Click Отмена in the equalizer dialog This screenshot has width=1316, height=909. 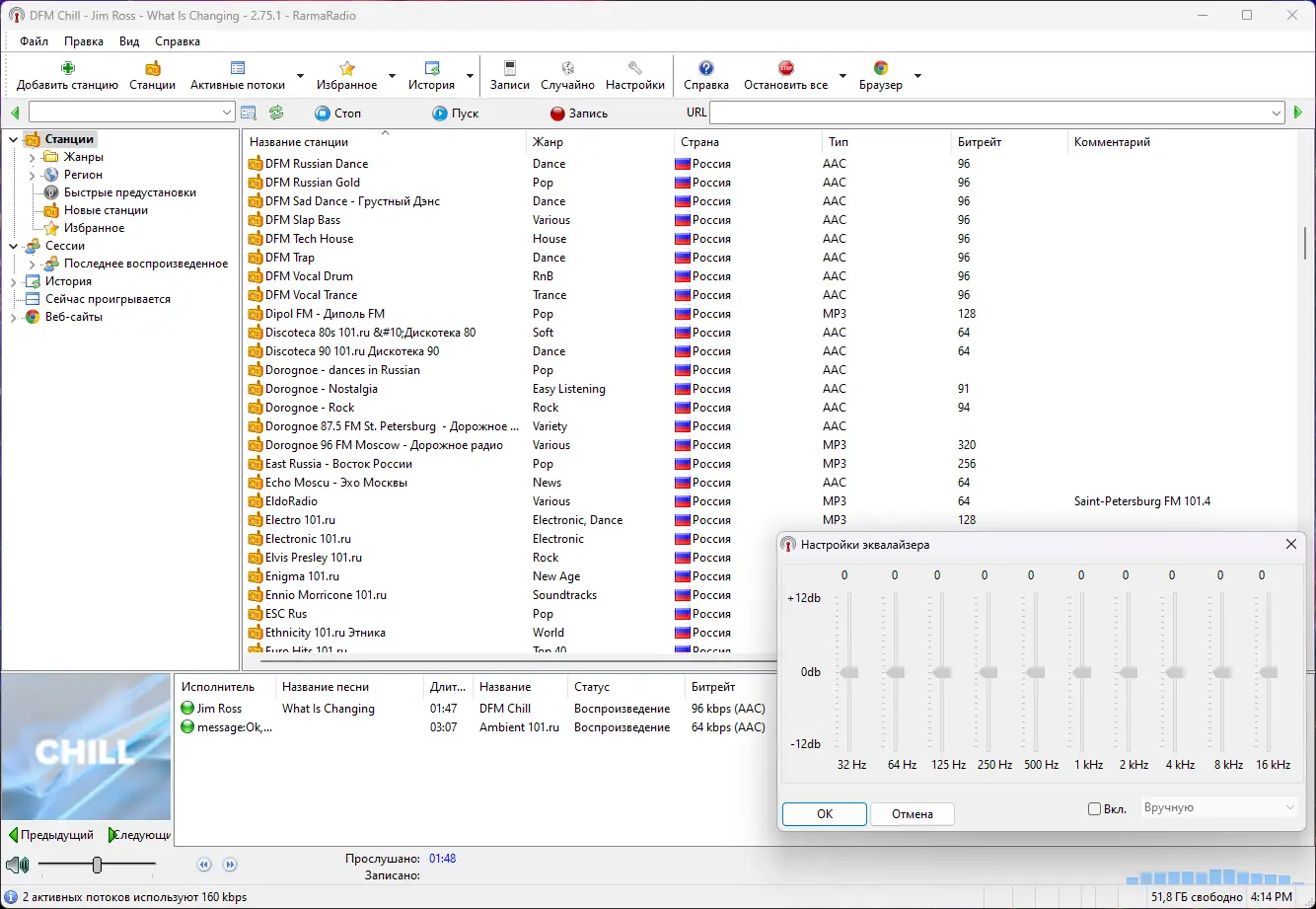coord(912,814)
